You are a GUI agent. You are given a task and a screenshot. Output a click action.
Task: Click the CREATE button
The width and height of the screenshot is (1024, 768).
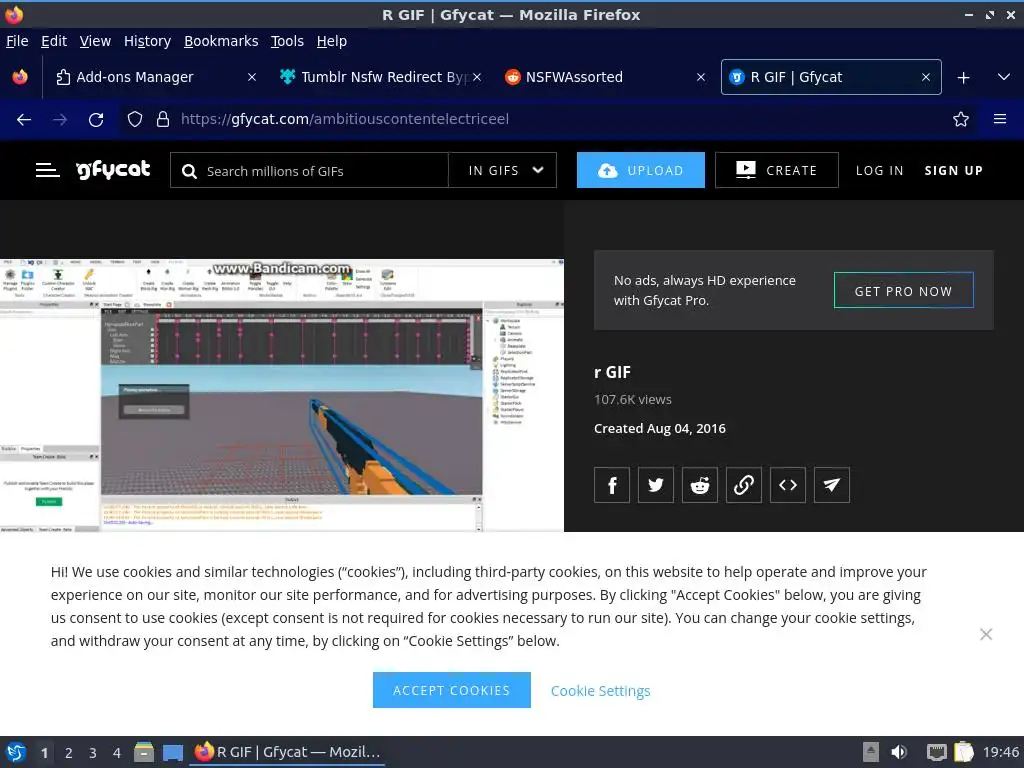[x=776, y=170]
